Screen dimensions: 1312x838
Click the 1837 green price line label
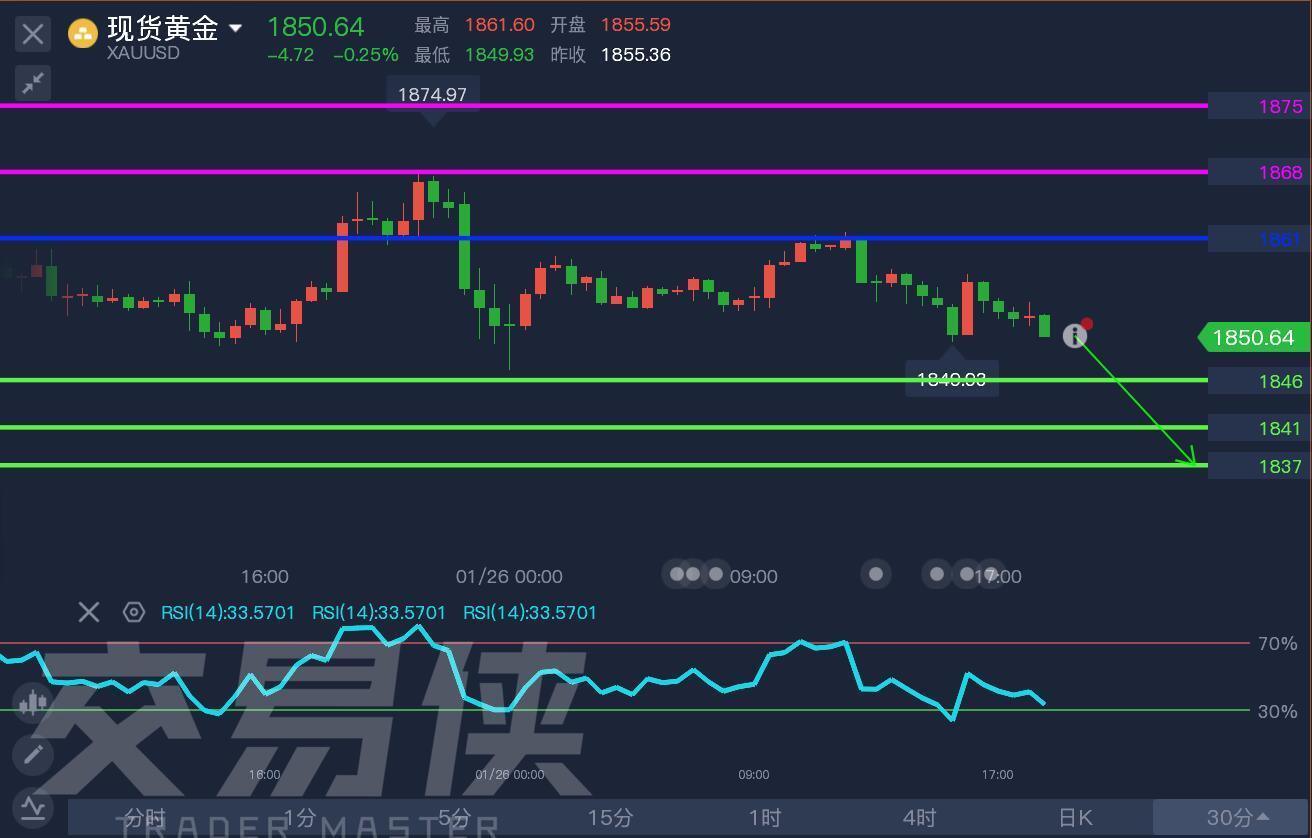coord(1260,466)
